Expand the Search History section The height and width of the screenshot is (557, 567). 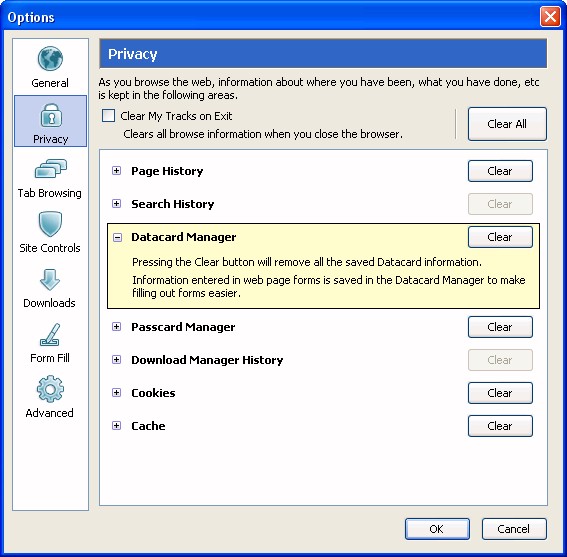click(116, 204)
